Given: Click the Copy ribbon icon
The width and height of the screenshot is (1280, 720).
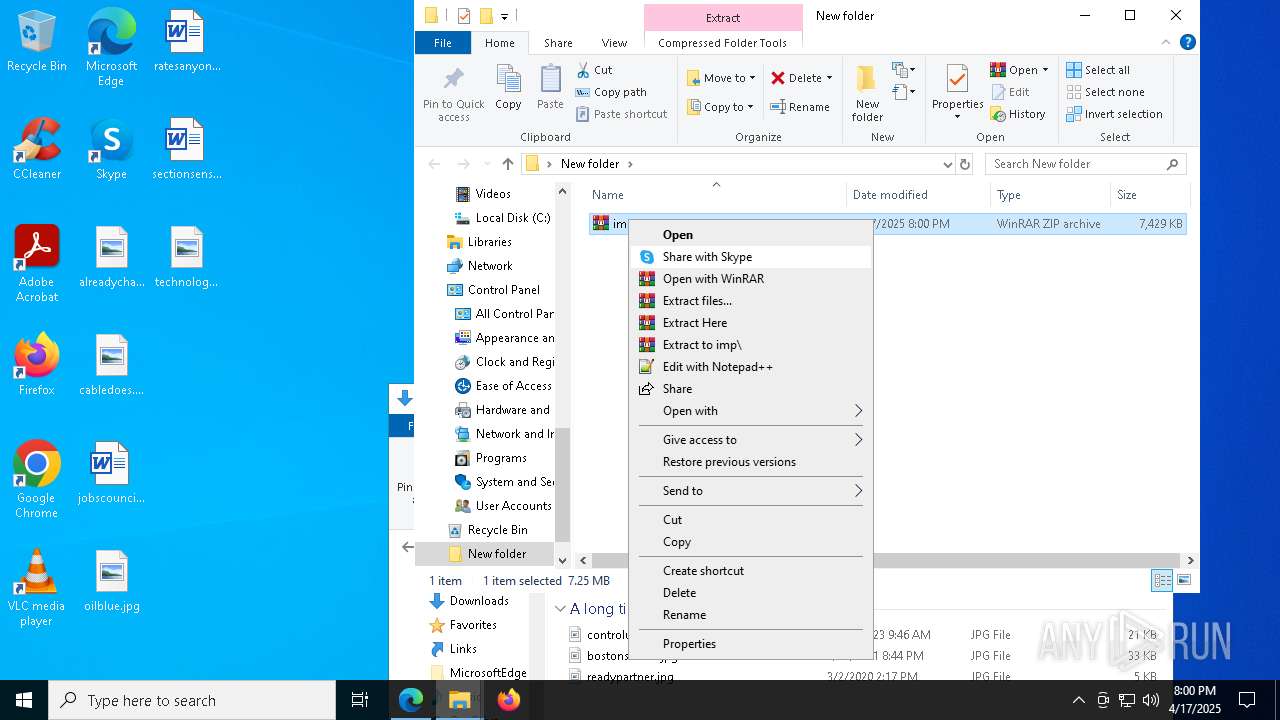Looking at the screenshot, I should (508, 87).
